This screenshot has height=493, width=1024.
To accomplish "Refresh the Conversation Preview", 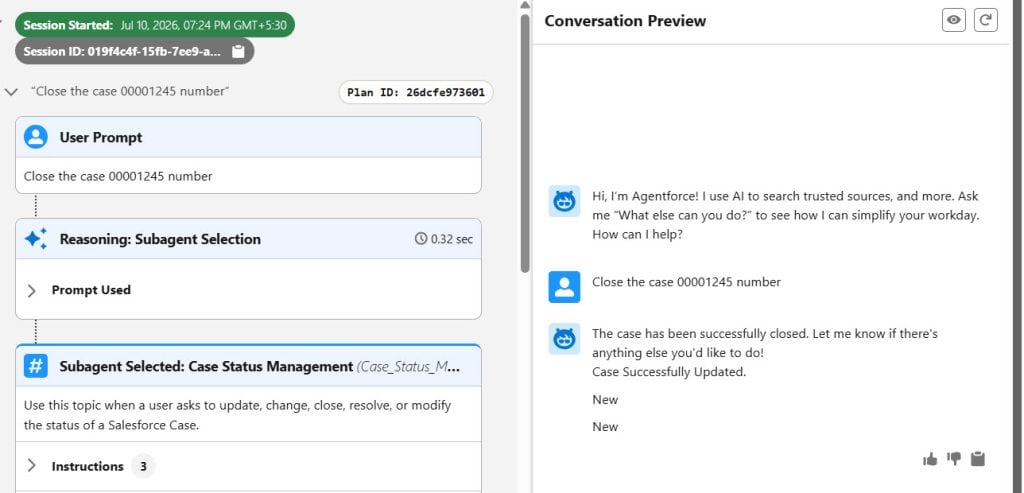I will (985, 20).
